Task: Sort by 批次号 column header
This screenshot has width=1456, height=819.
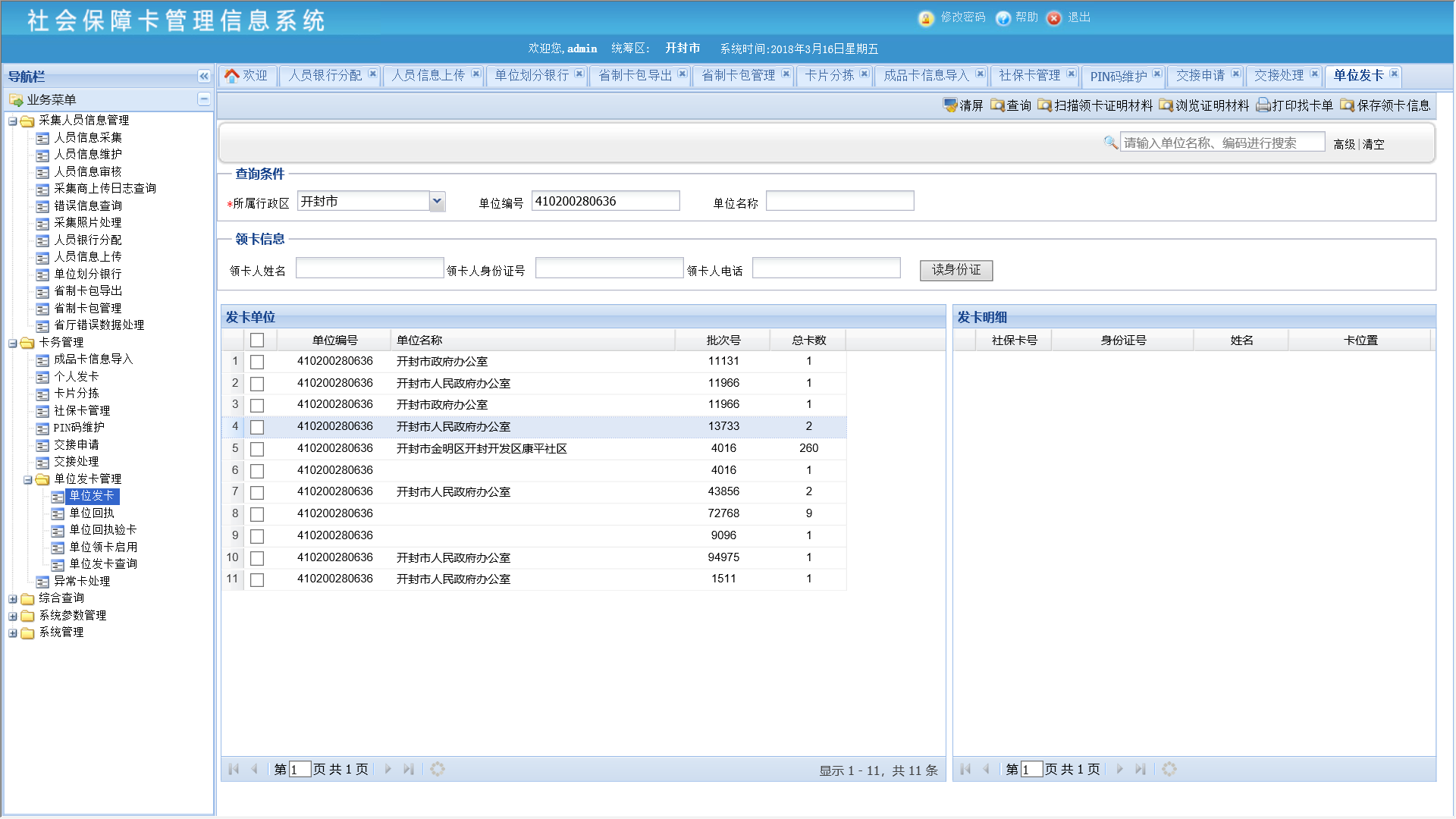Action: [723, 340]
